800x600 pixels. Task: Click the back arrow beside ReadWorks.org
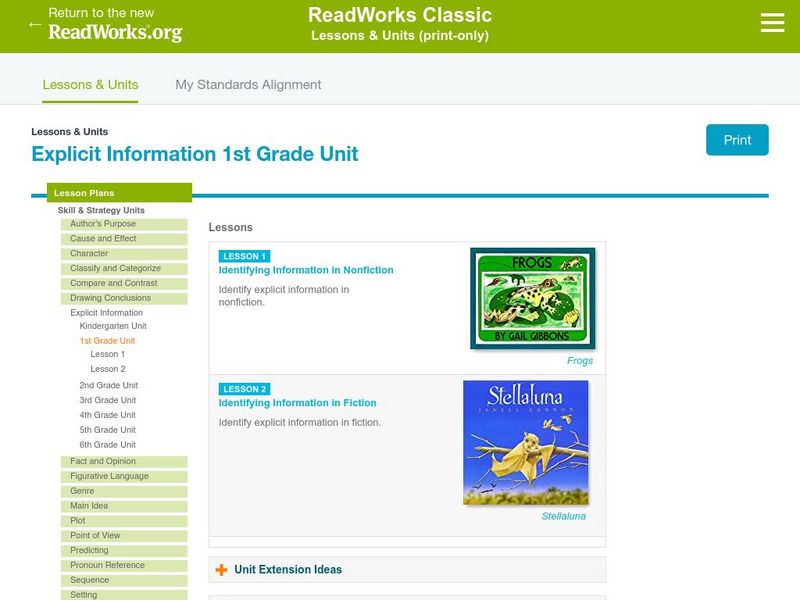point(35,24)
